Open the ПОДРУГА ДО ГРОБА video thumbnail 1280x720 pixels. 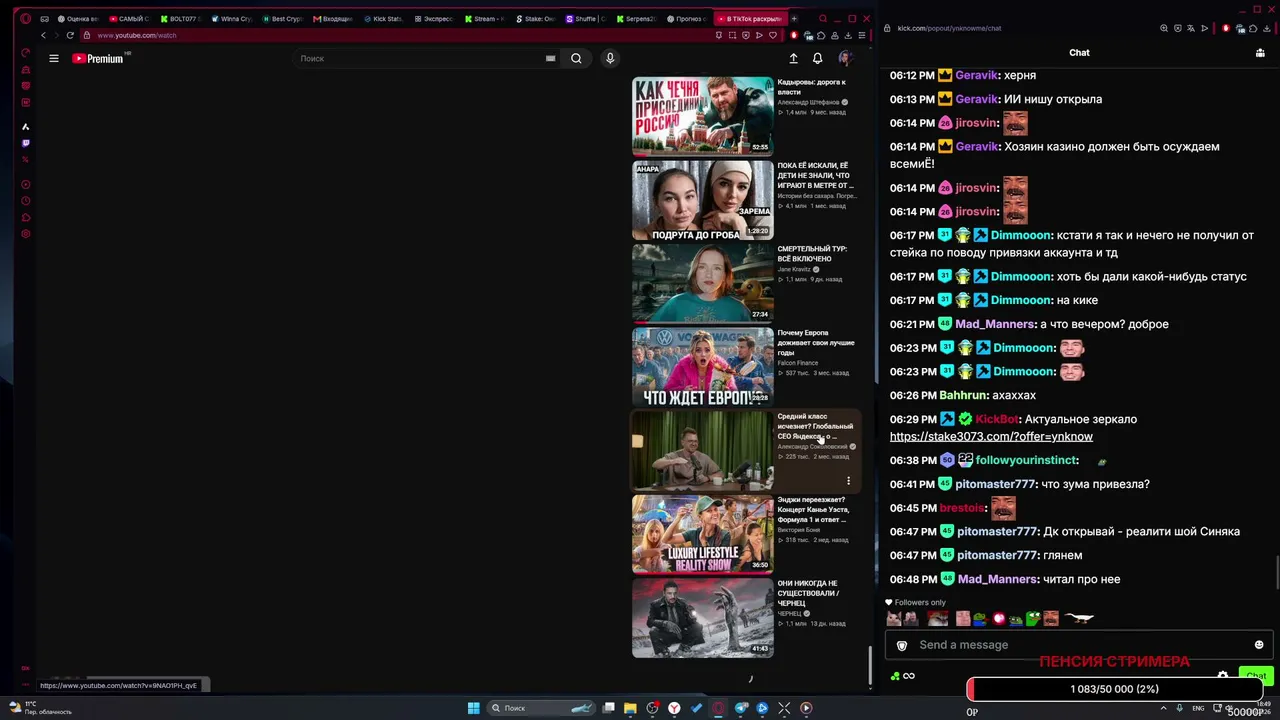coord(702,200)
